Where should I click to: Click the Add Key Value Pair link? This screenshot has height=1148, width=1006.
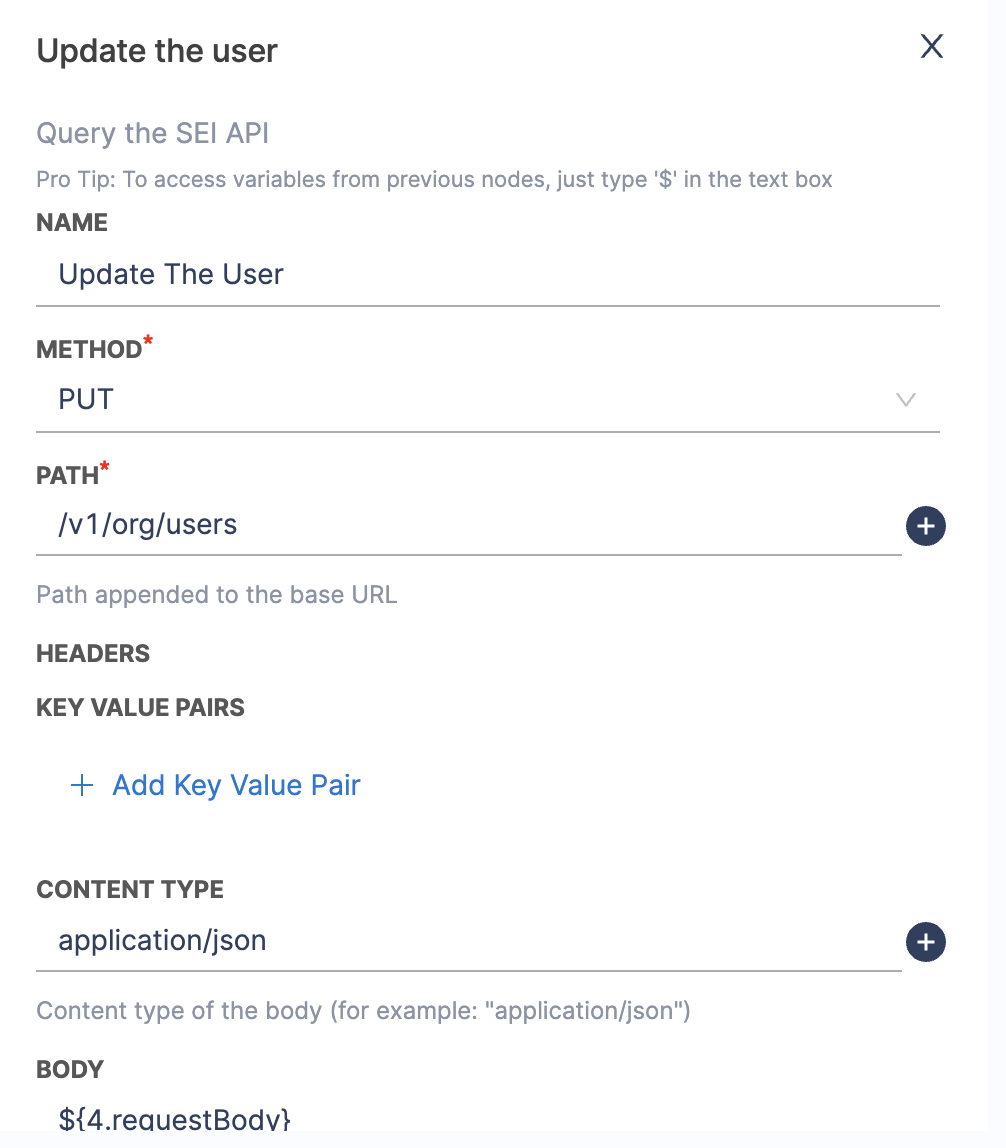coord(236,786)
